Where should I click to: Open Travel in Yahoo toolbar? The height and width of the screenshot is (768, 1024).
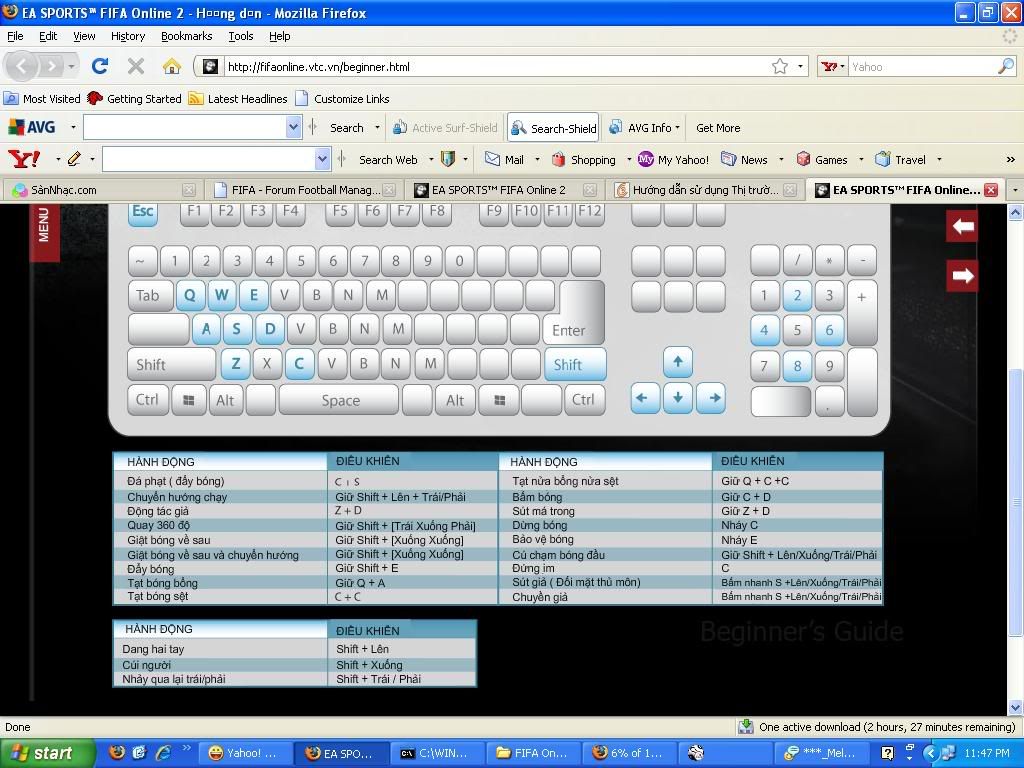(901, 159)
